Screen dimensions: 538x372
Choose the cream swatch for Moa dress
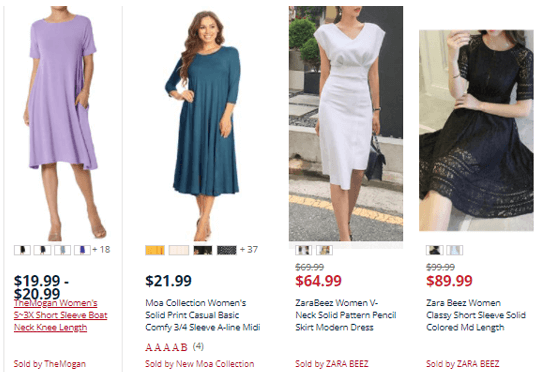click(x=179, y=250)
